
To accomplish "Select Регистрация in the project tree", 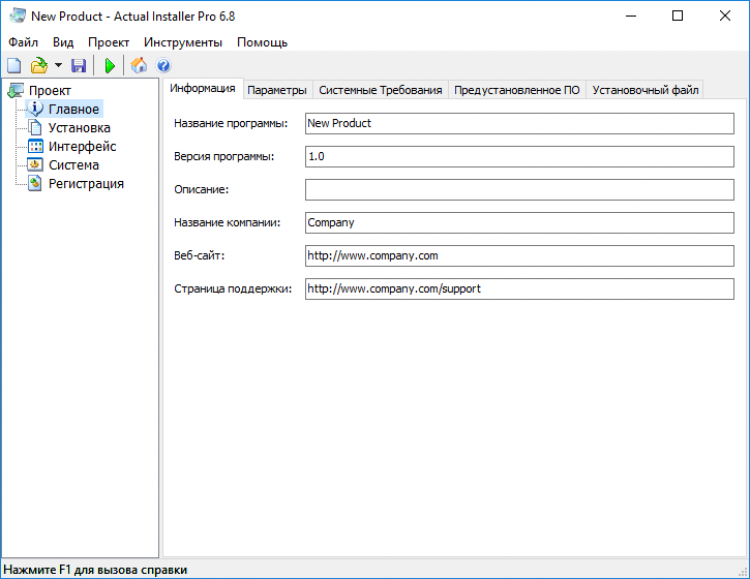I will (86, 184).
